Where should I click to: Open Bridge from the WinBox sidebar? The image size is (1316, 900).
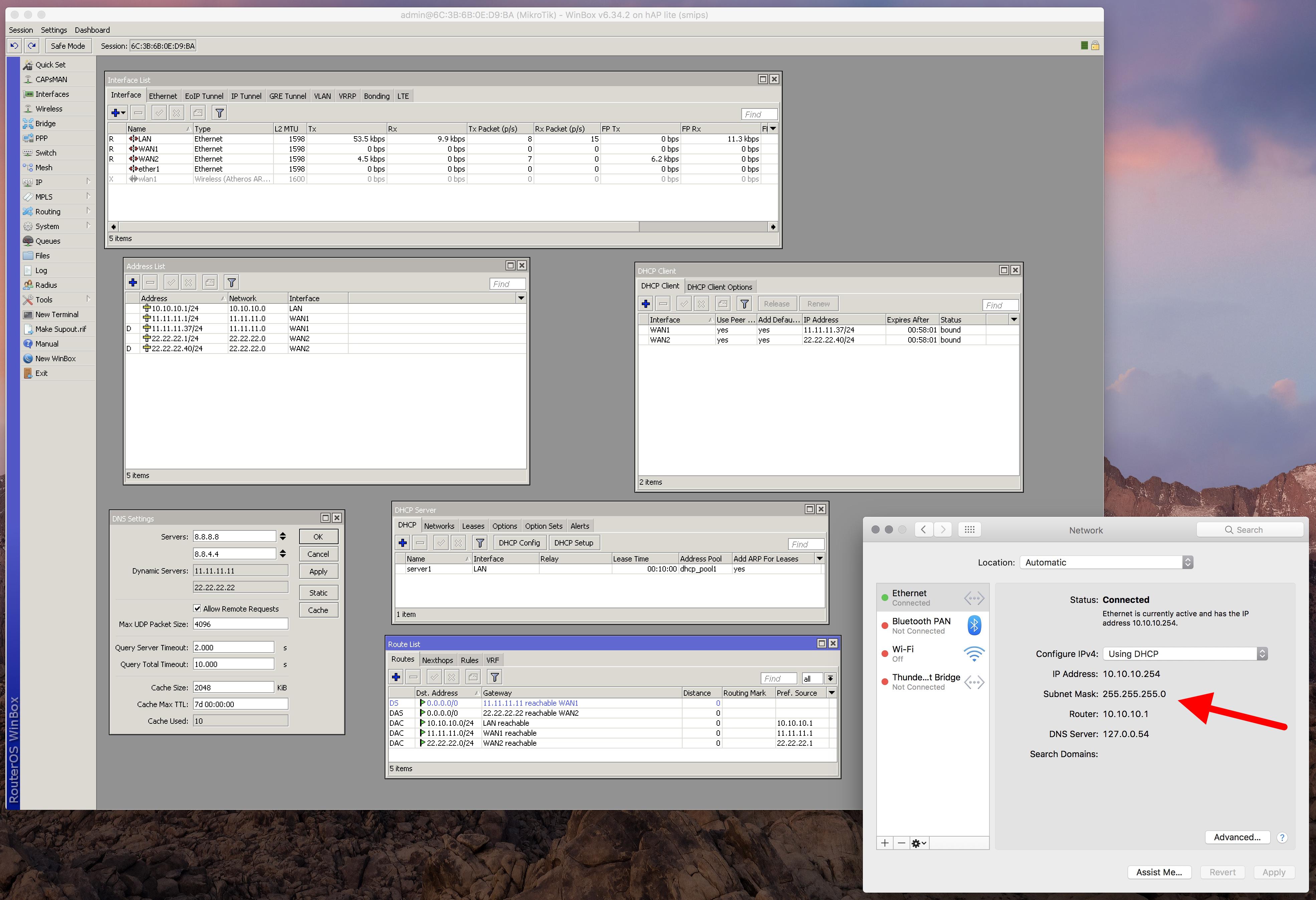click(45, 124)
